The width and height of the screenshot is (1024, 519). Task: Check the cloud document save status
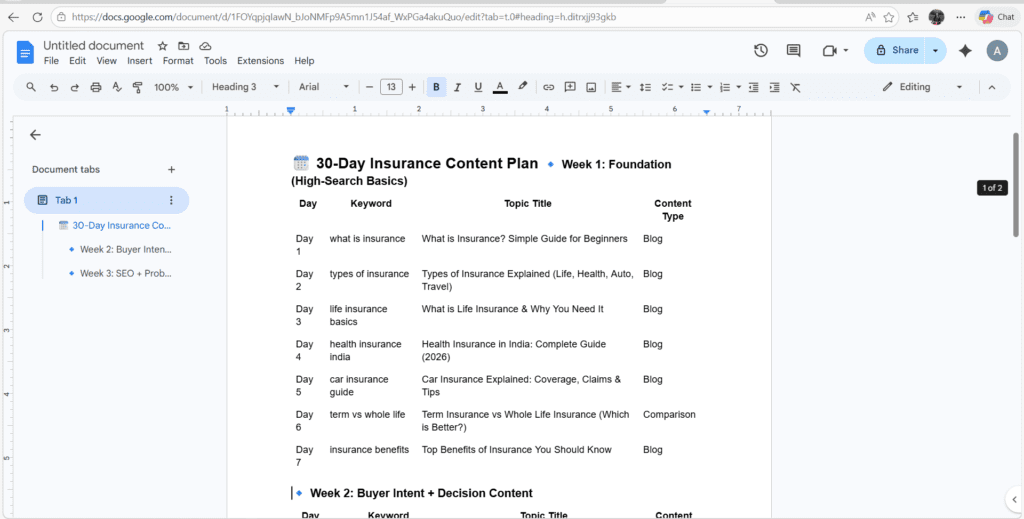tap(205, 46)
